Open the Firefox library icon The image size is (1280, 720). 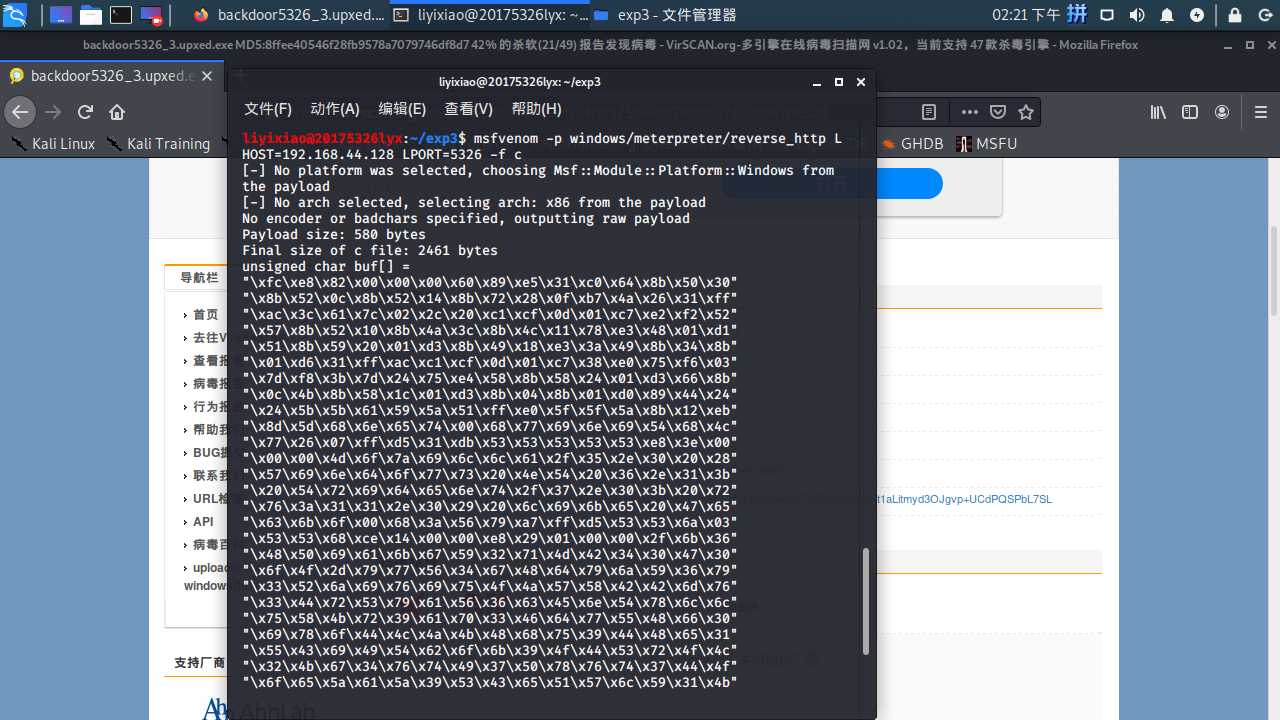1158,112
